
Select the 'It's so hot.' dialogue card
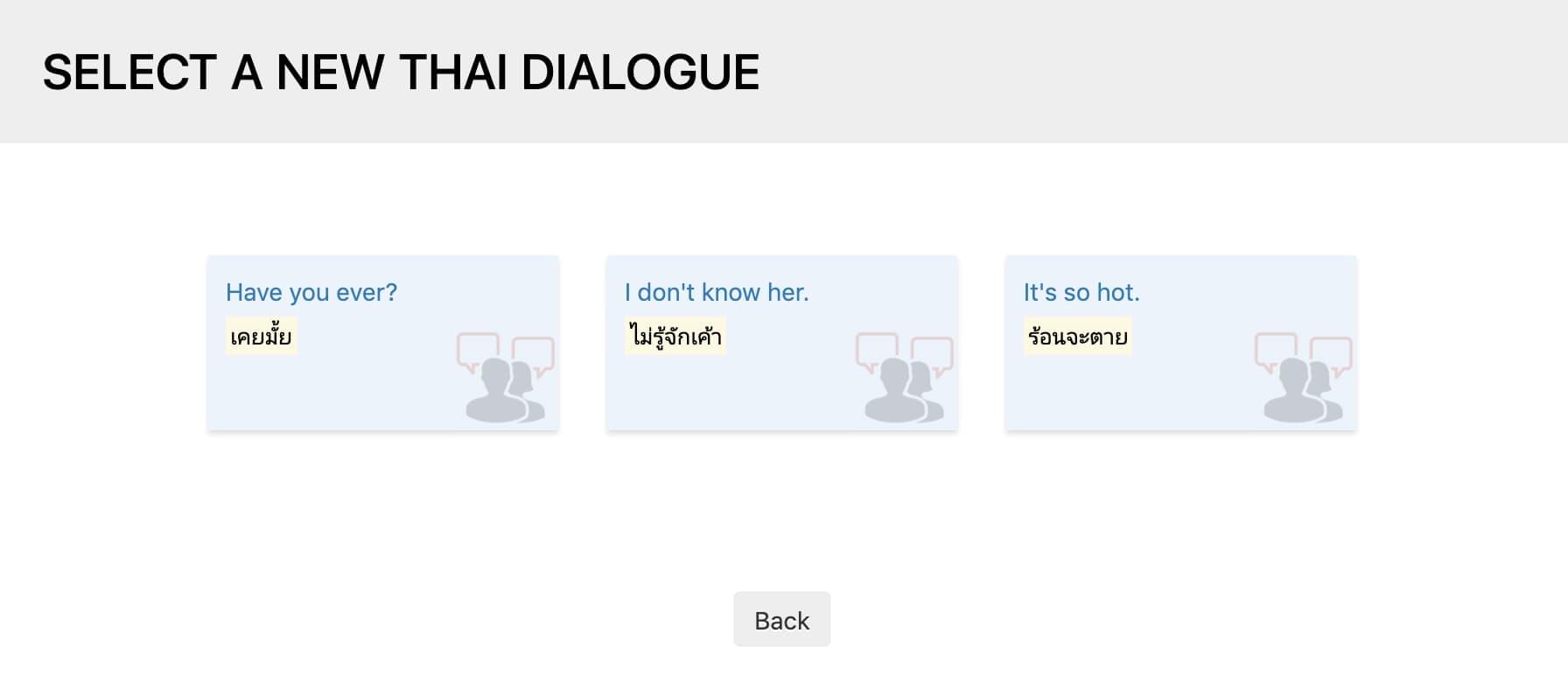pos(1181,343)
